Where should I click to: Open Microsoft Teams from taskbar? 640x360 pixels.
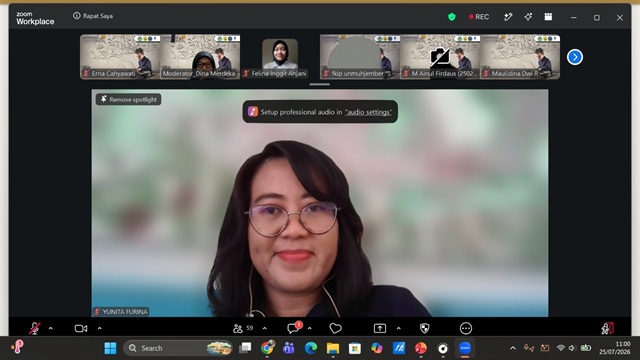pos(289,348)
